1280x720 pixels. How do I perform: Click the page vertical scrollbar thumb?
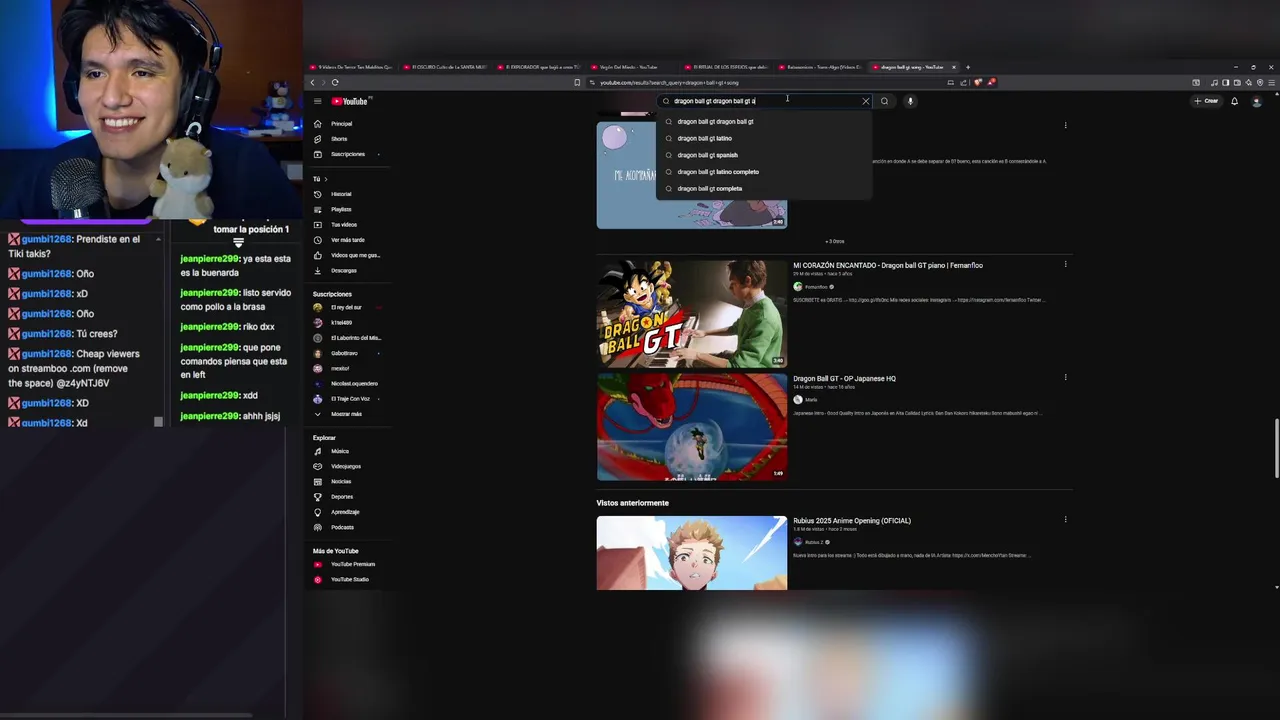pos(1276,449)
